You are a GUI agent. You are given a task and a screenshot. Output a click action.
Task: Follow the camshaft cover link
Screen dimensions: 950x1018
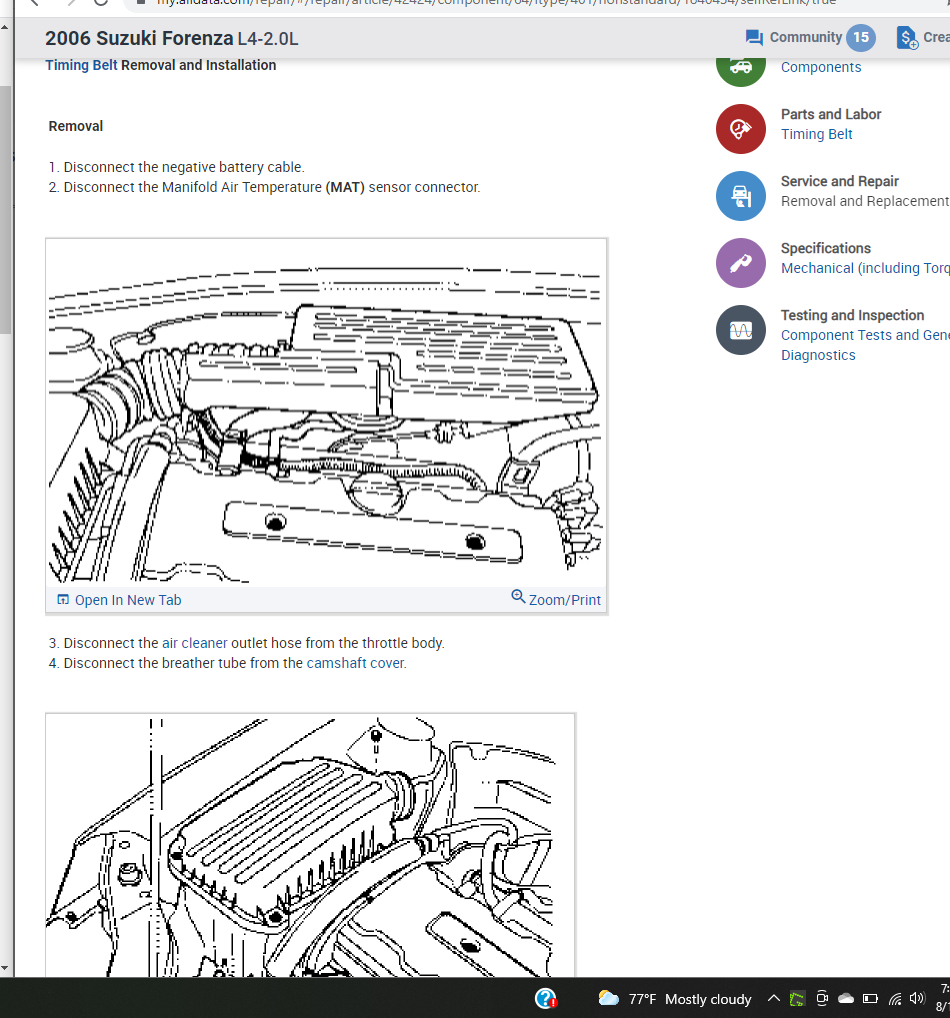pyautogui.click(x=355, y=663)
